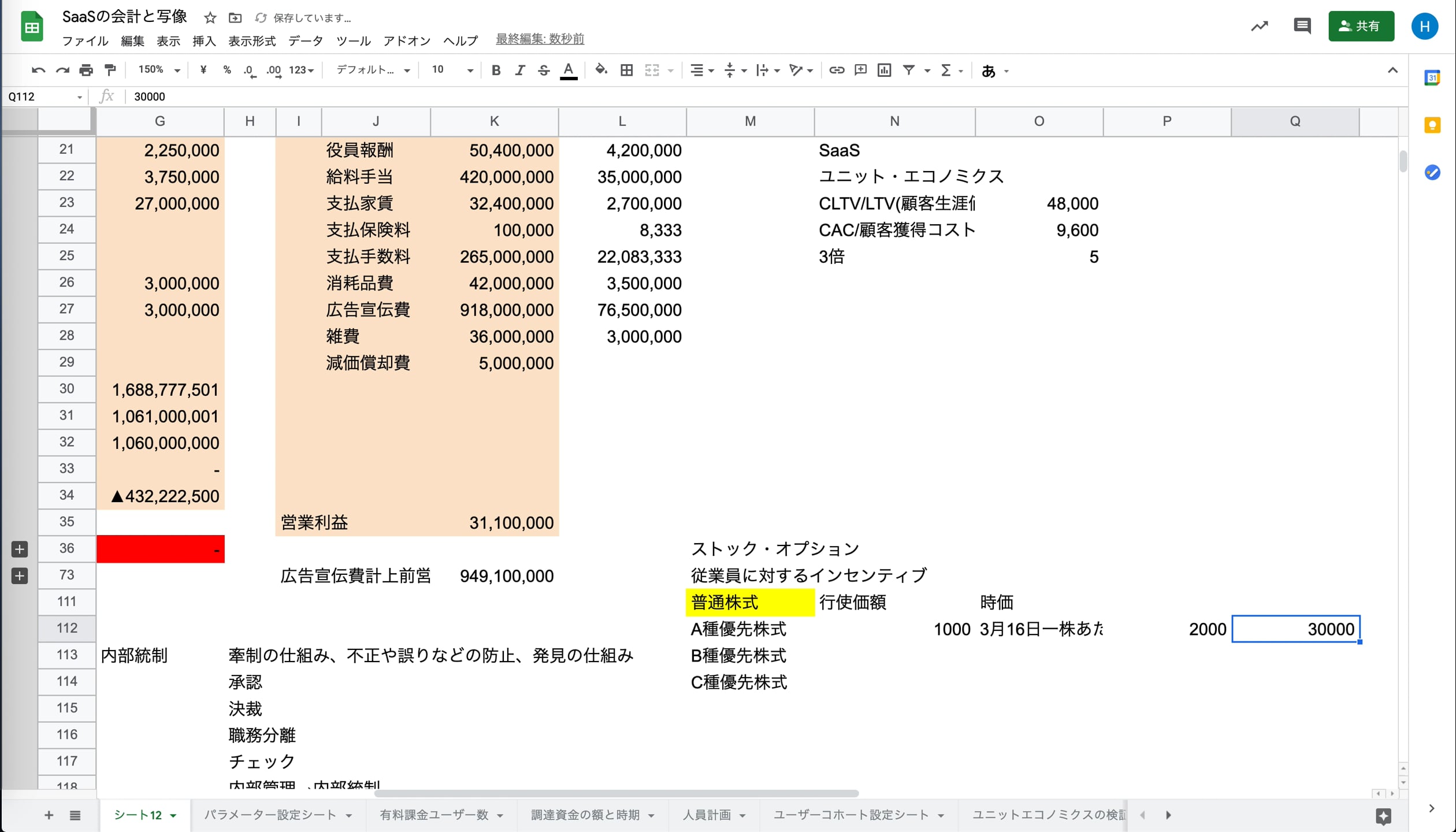
Task: Open Google Keep in the right sidebar
Action: click(1432, 125)
